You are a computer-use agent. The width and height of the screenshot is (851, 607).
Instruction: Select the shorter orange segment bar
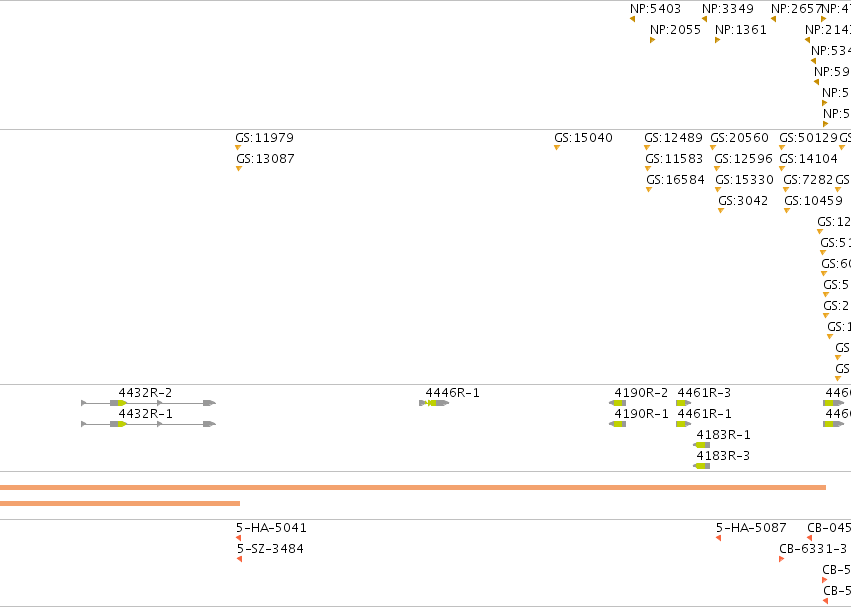click(120, 503)
